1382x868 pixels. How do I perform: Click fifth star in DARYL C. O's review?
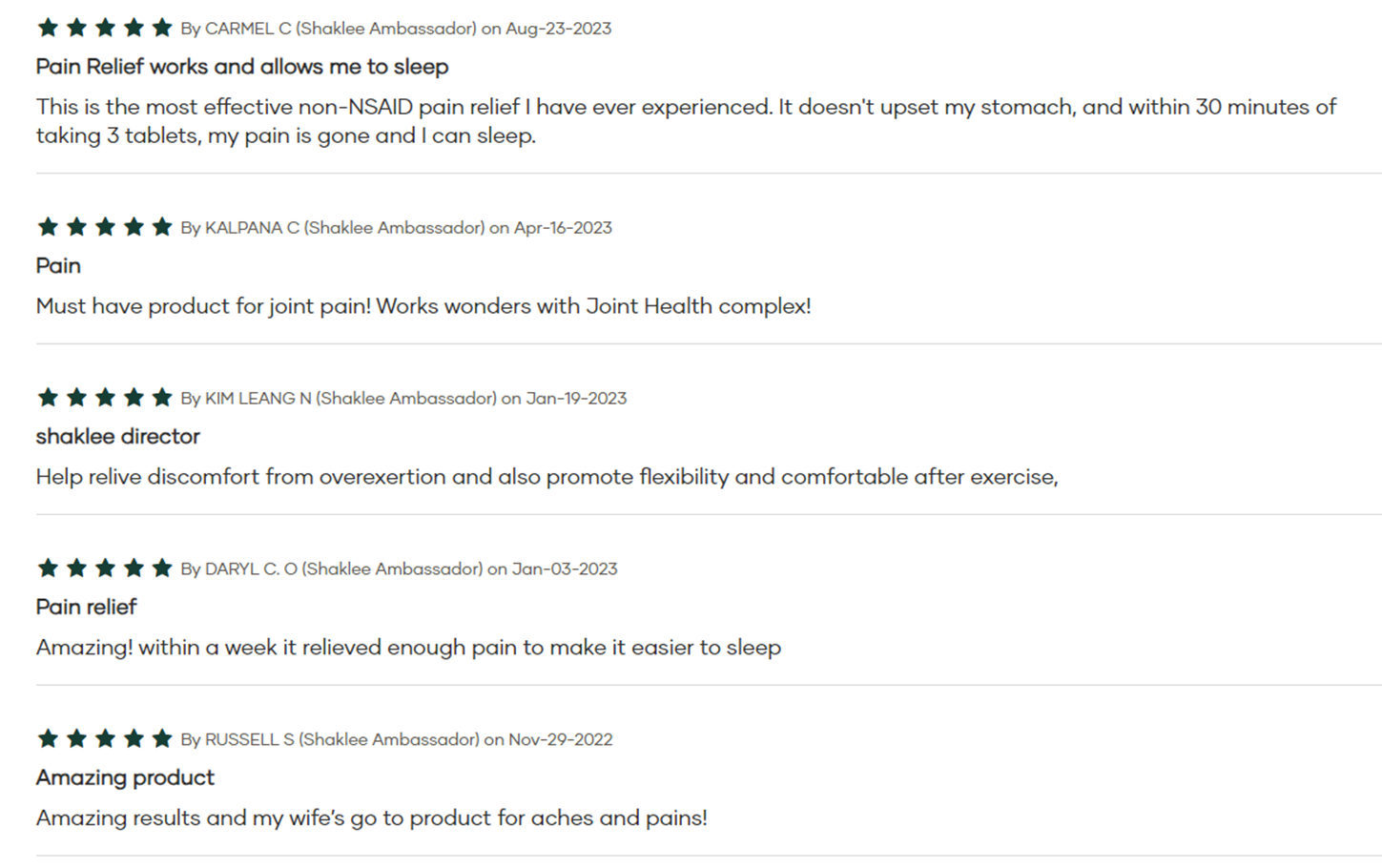(x=162, y=568)
